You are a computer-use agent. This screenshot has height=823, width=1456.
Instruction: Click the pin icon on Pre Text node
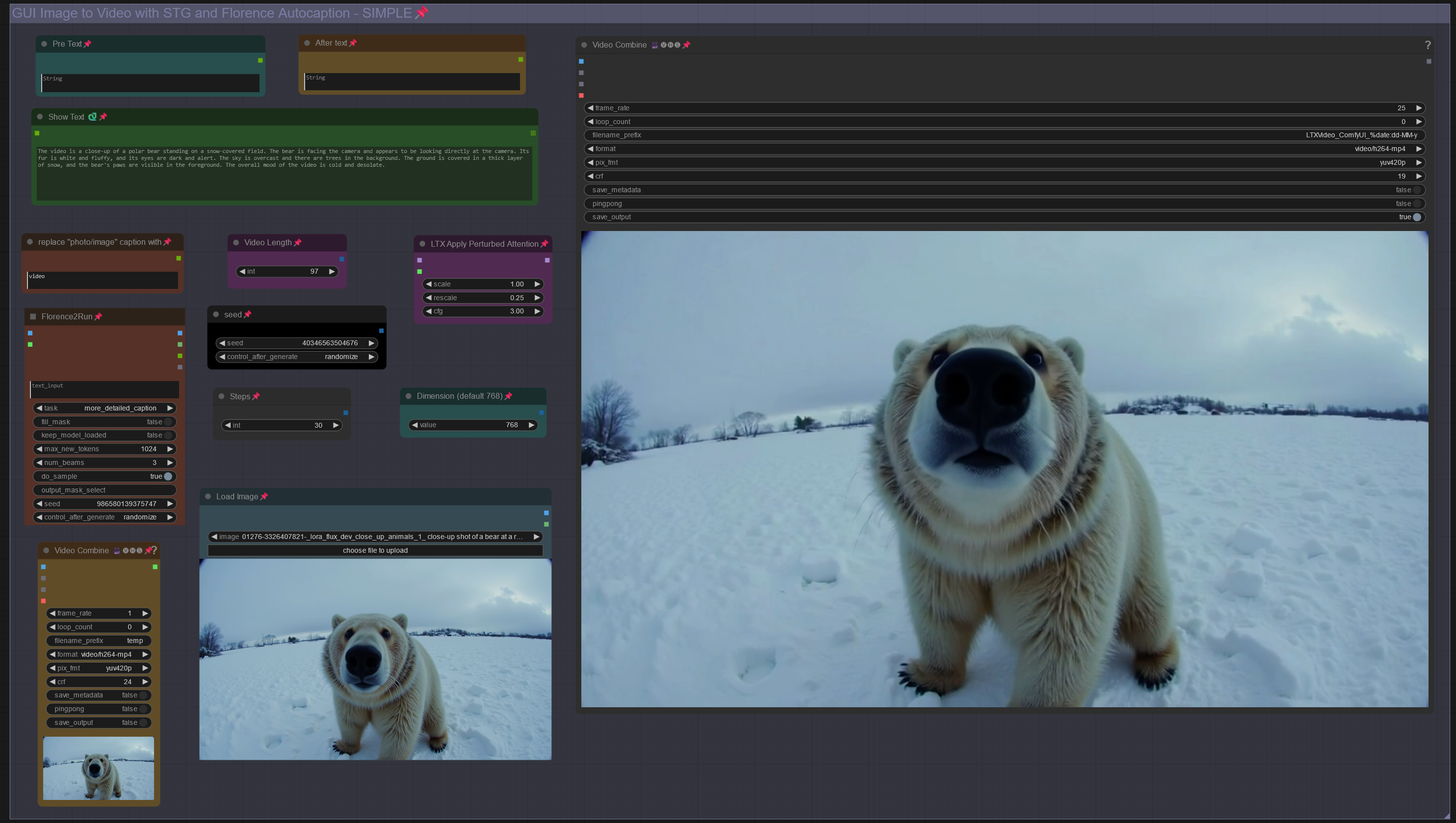87,44
